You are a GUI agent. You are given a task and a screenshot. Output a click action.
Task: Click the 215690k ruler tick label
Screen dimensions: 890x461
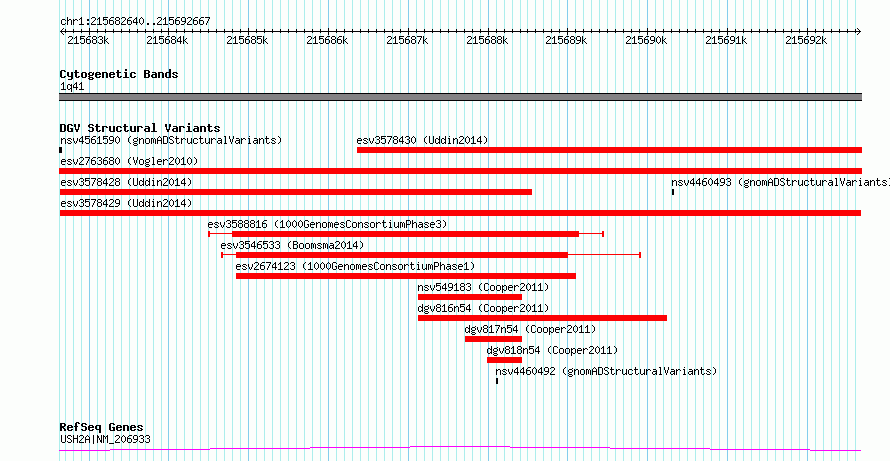point(646,40)
